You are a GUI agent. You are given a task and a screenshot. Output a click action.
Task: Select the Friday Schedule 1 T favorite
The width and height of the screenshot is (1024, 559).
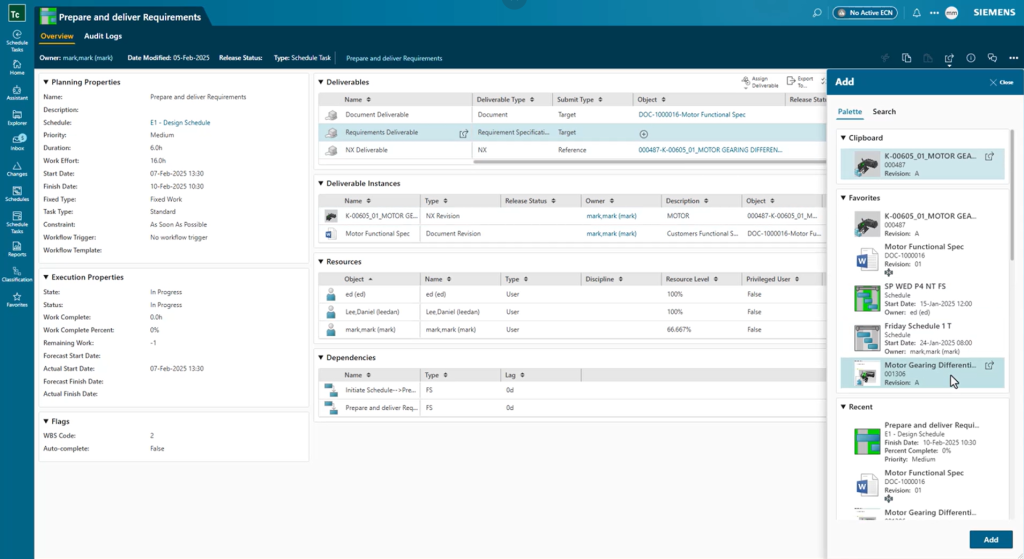point(922,338)
